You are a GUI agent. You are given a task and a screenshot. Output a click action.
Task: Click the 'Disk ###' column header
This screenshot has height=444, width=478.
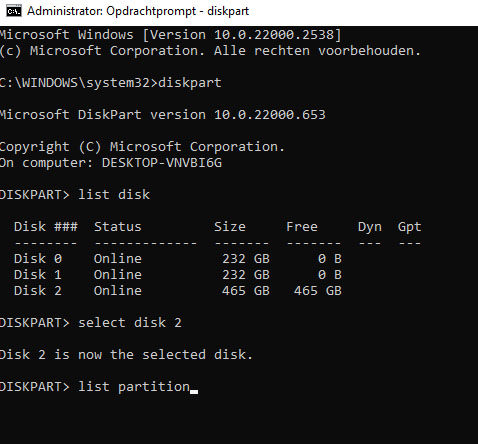click(46, 227)
